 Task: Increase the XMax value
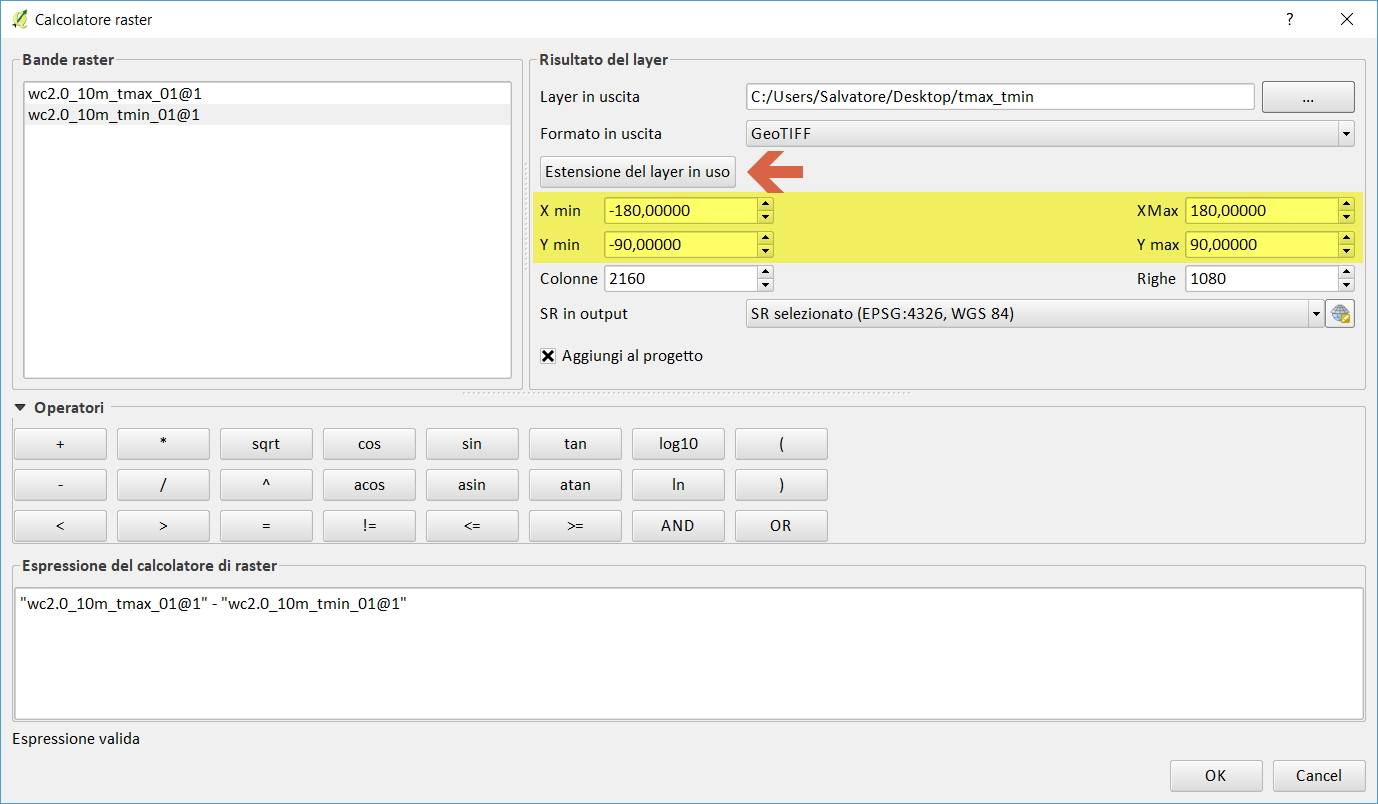click(1346, 205)
